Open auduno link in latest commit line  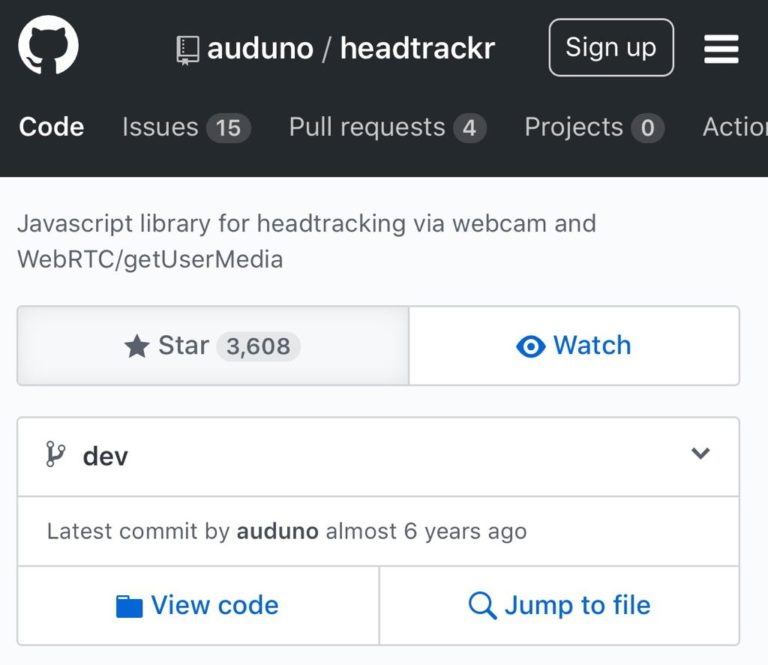point(277,531)
